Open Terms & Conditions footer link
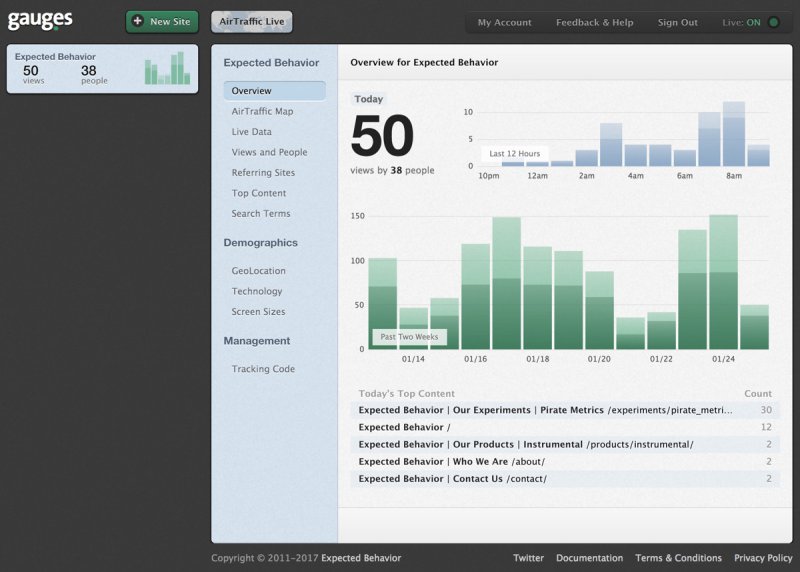The height and width of the screenshot is (572, 800). (678, 558)
